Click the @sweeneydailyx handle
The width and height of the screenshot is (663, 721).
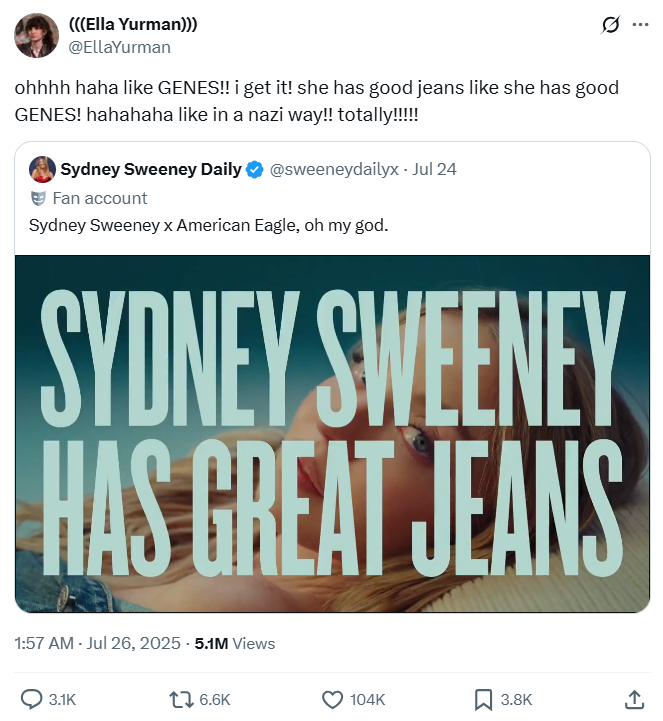point(333,169)
